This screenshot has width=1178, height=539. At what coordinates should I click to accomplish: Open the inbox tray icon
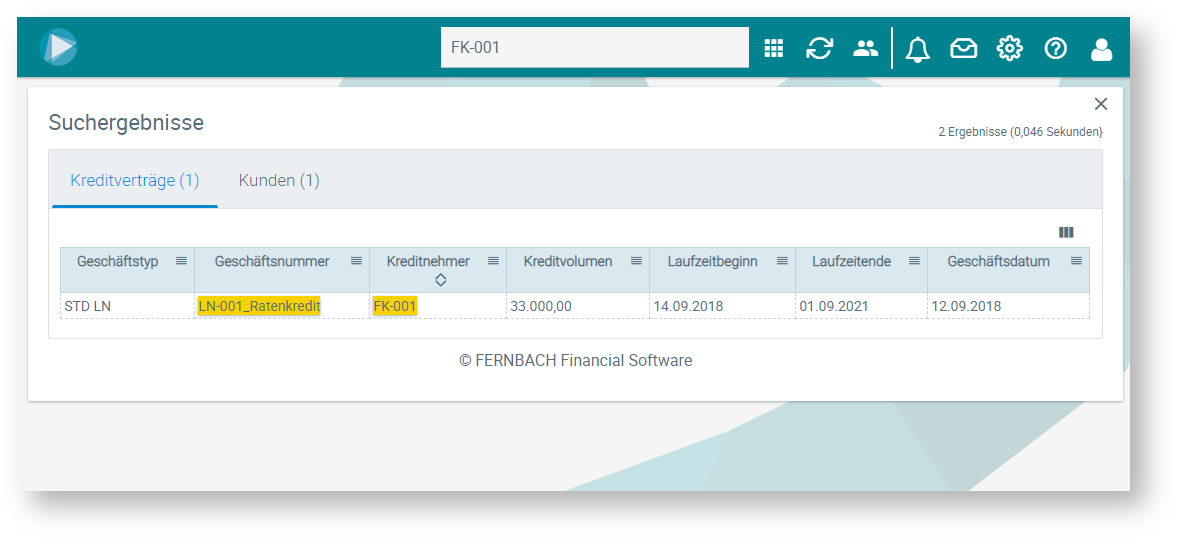963,48
